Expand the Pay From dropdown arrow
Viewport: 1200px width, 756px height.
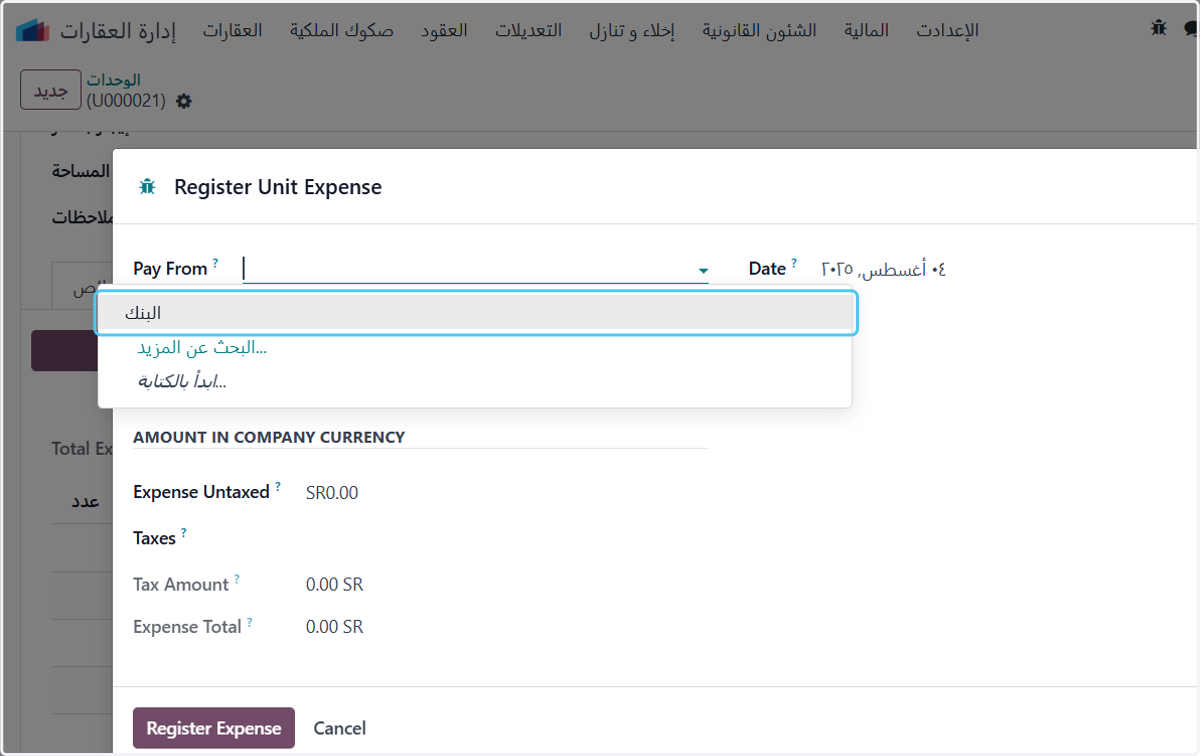point(703,270)
